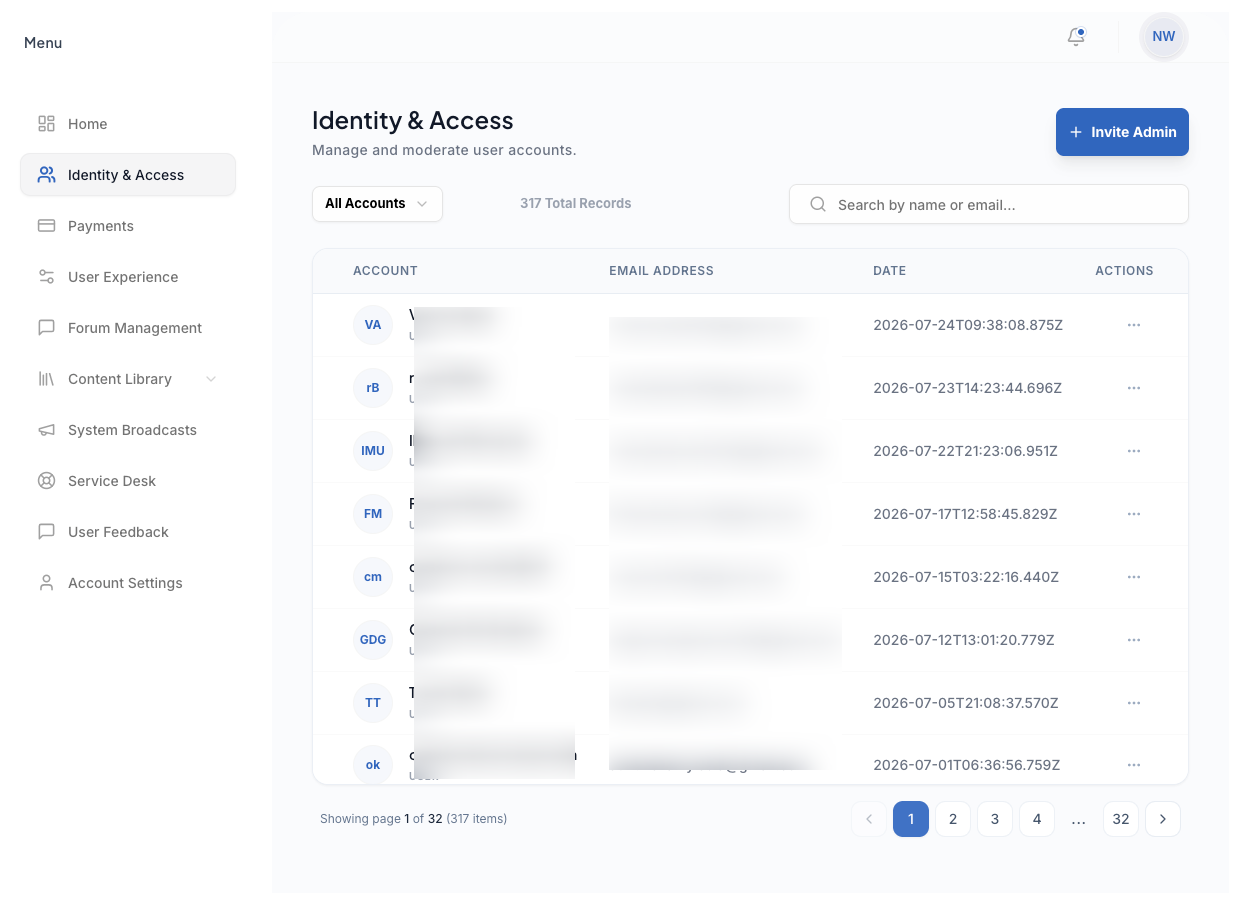1245x917 pixels.
Task: Open the Forum Management menu item
Action: 128,328
